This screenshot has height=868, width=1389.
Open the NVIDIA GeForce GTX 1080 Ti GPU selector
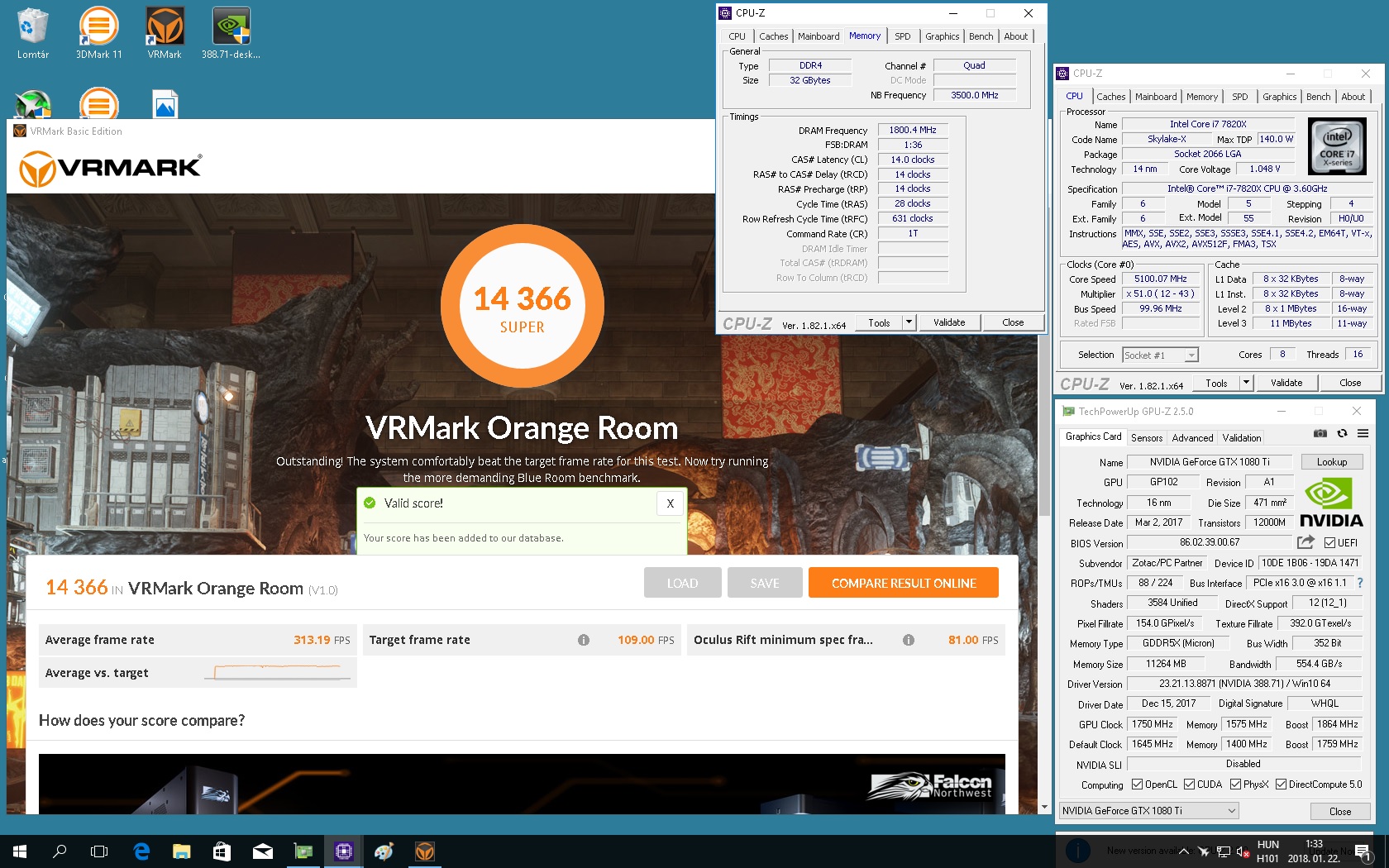click(1148, 811)
